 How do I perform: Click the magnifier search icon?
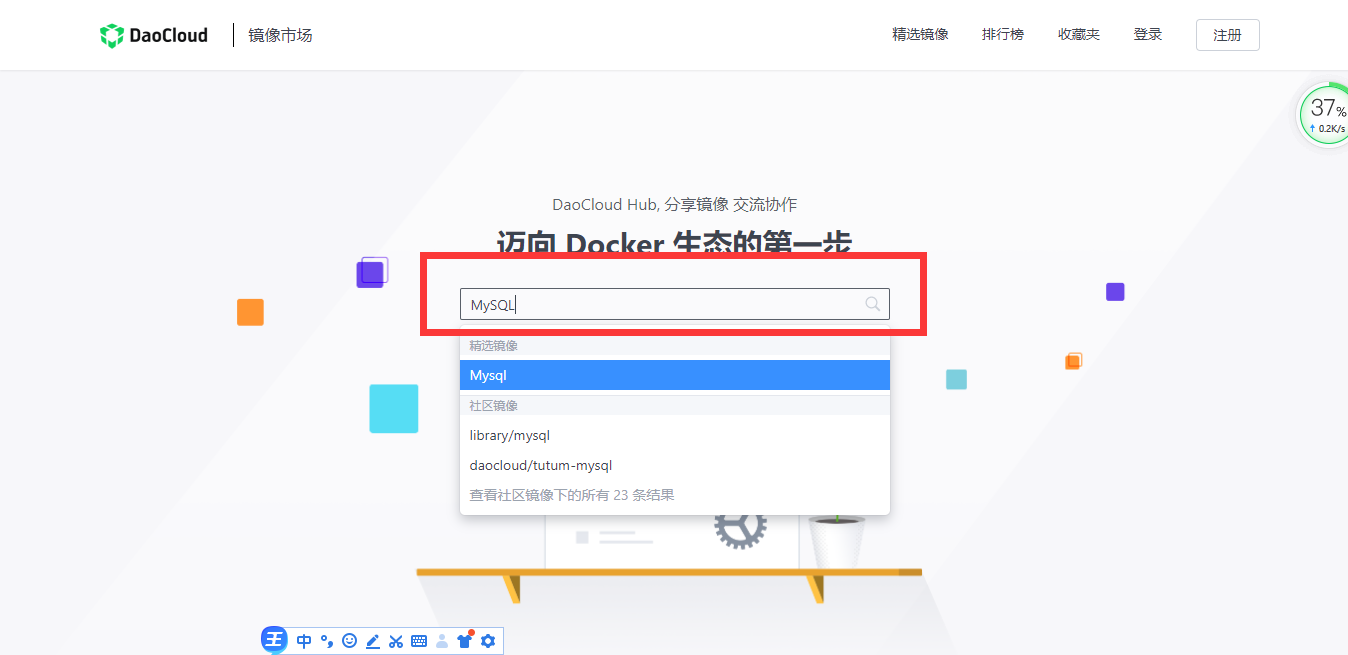coord(873,304)
